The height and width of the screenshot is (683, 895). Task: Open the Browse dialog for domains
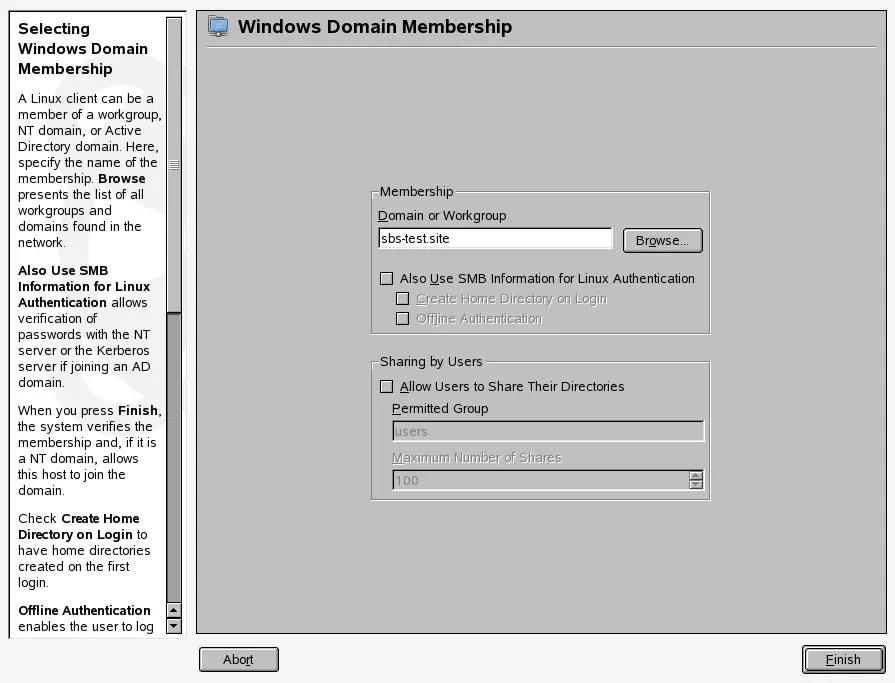point(662,240)
